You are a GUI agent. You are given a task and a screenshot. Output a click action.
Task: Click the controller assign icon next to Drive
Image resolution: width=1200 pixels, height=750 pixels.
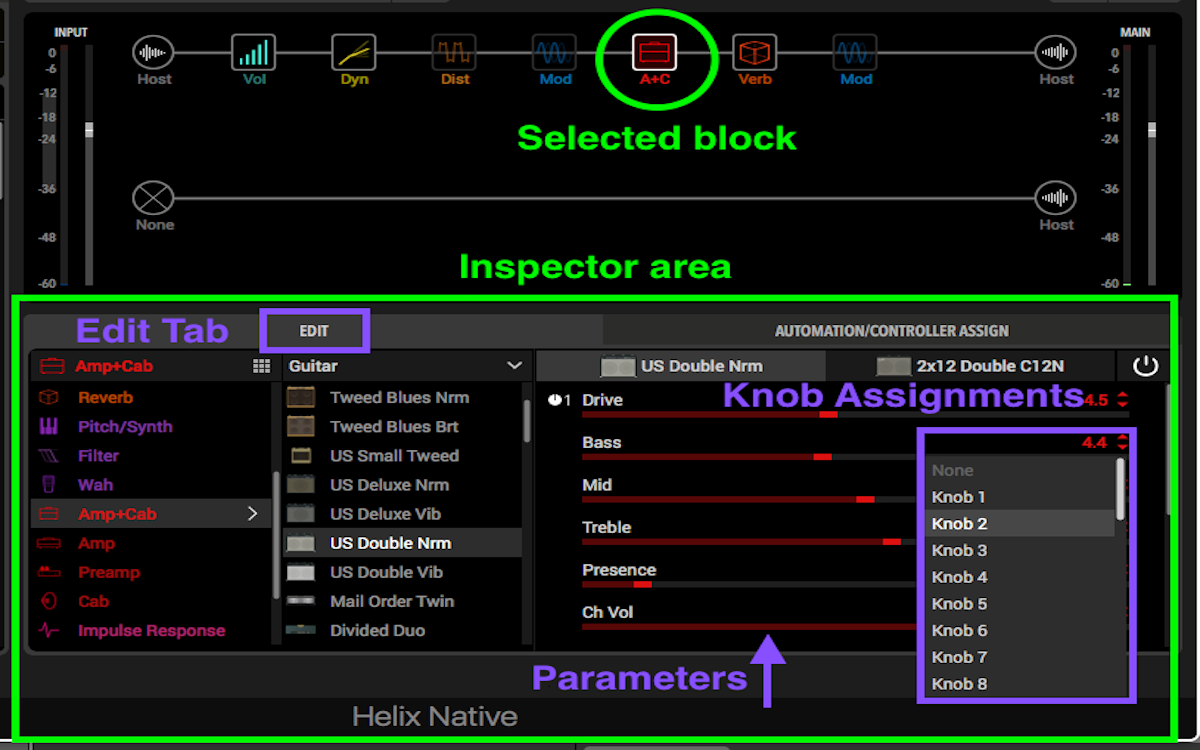pyautogui.click(x=554, y=400)
